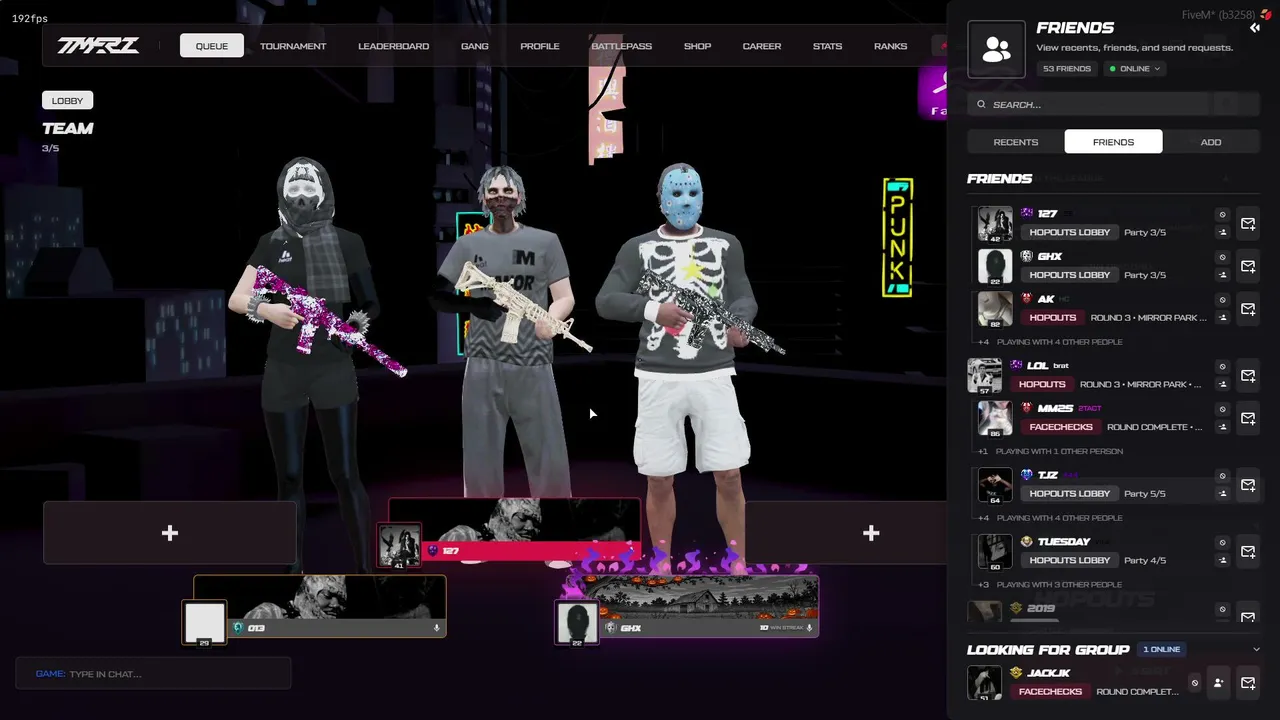Click the game chat input box
Screen dimensions: 1280x720
[154, 674]
